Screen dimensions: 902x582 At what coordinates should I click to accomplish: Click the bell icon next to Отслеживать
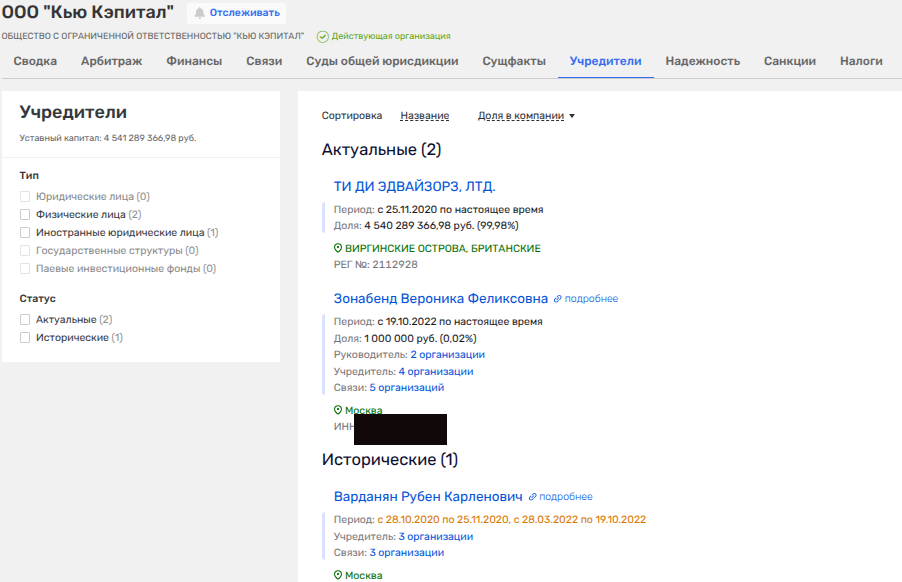[200, 13]
